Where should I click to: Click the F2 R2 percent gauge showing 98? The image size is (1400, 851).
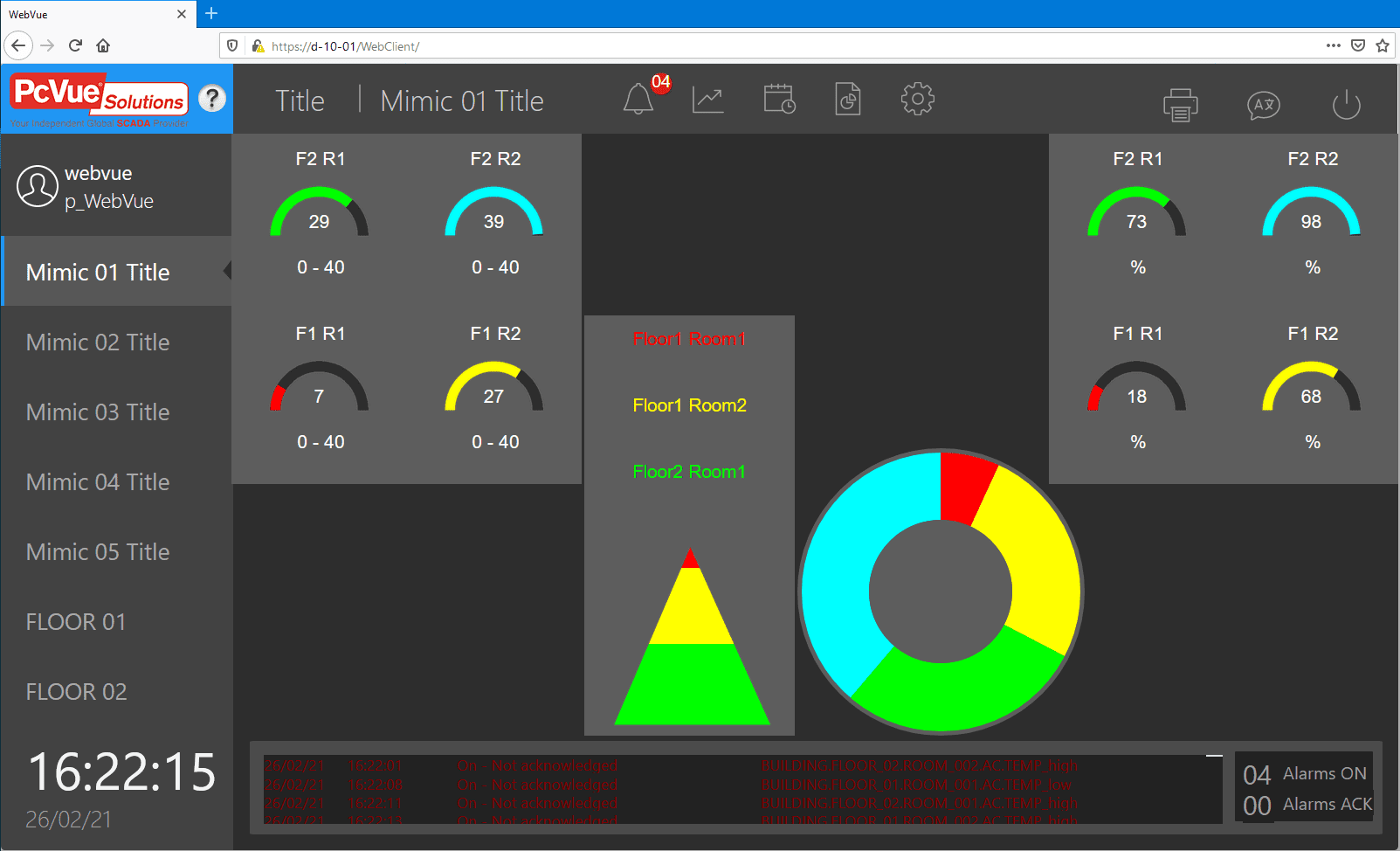1312,212
